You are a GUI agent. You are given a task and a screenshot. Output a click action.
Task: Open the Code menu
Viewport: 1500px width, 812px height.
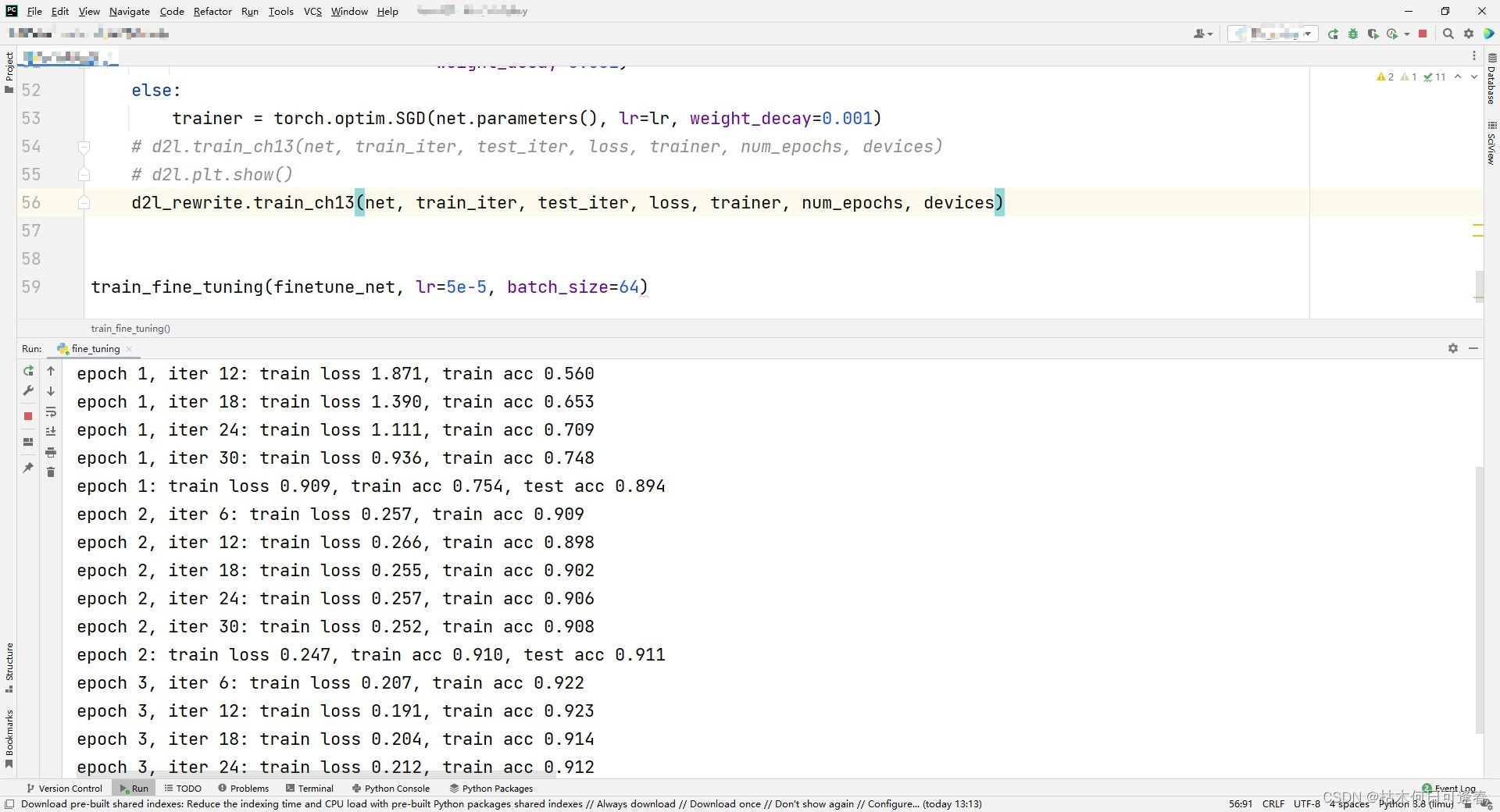click(x=172, y=12)
